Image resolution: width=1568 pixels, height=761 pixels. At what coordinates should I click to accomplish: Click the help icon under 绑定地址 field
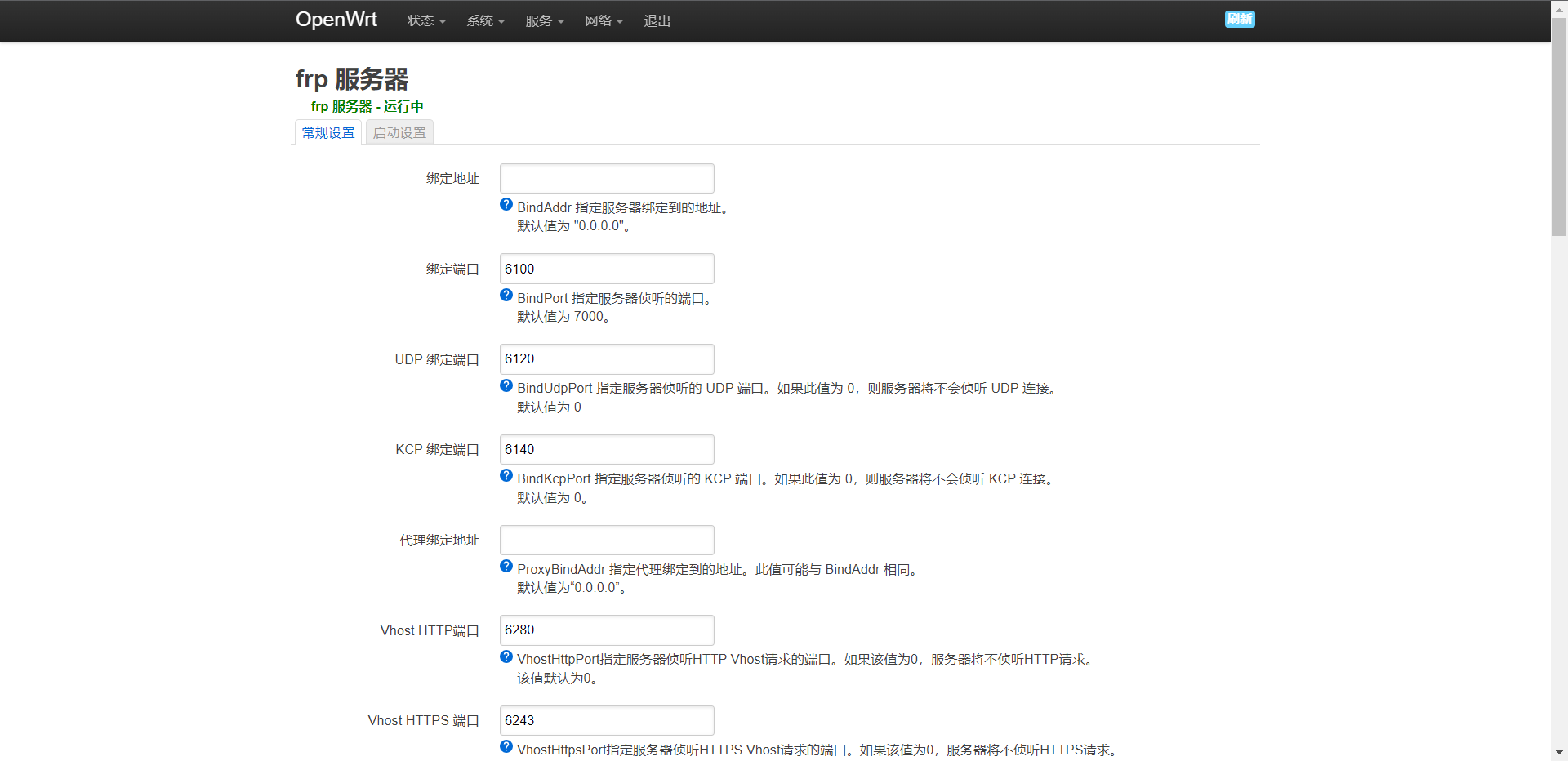(x=506, y=205)
